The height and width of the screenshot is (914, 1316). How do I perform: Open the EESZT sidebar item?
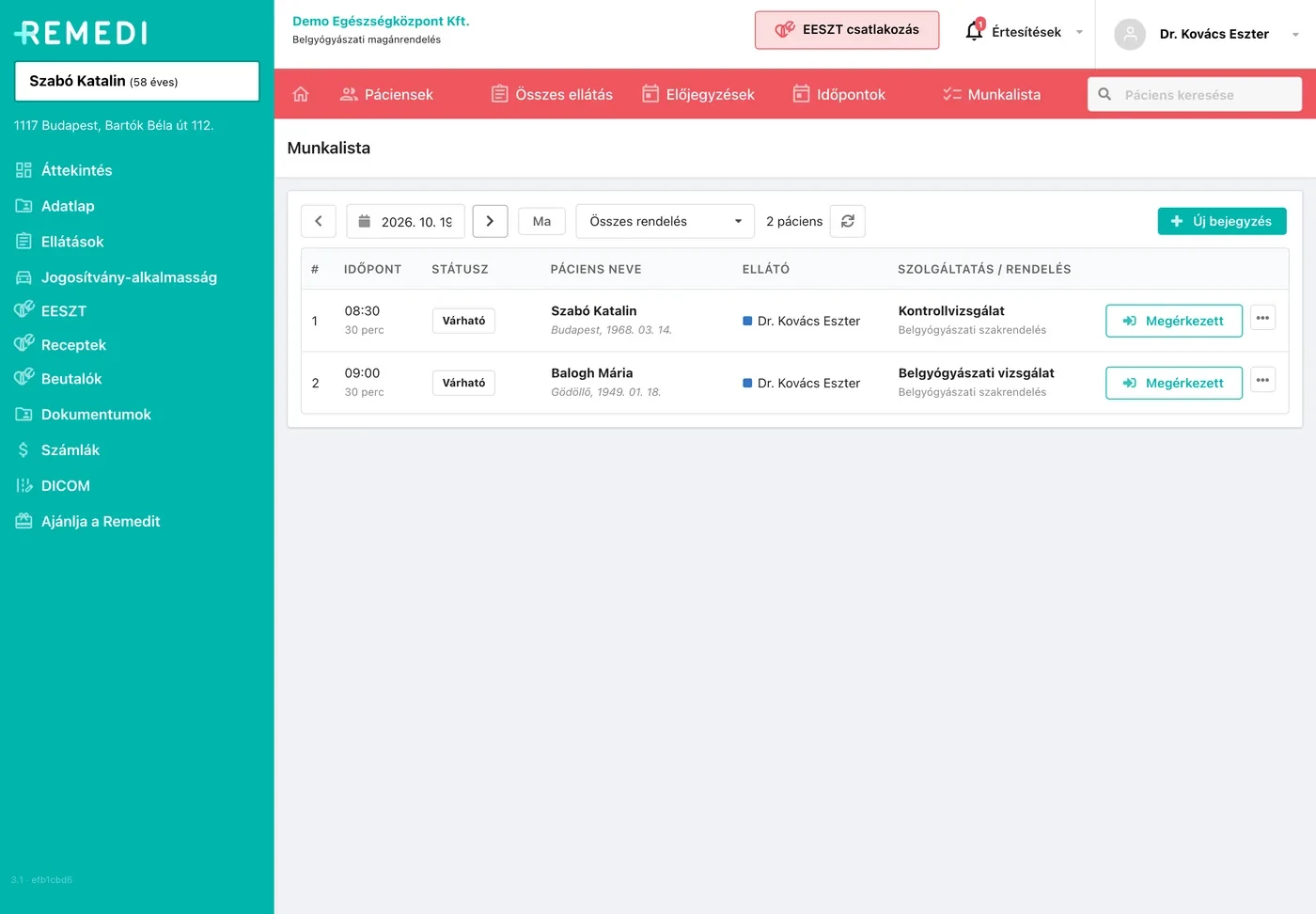point(51,311)
